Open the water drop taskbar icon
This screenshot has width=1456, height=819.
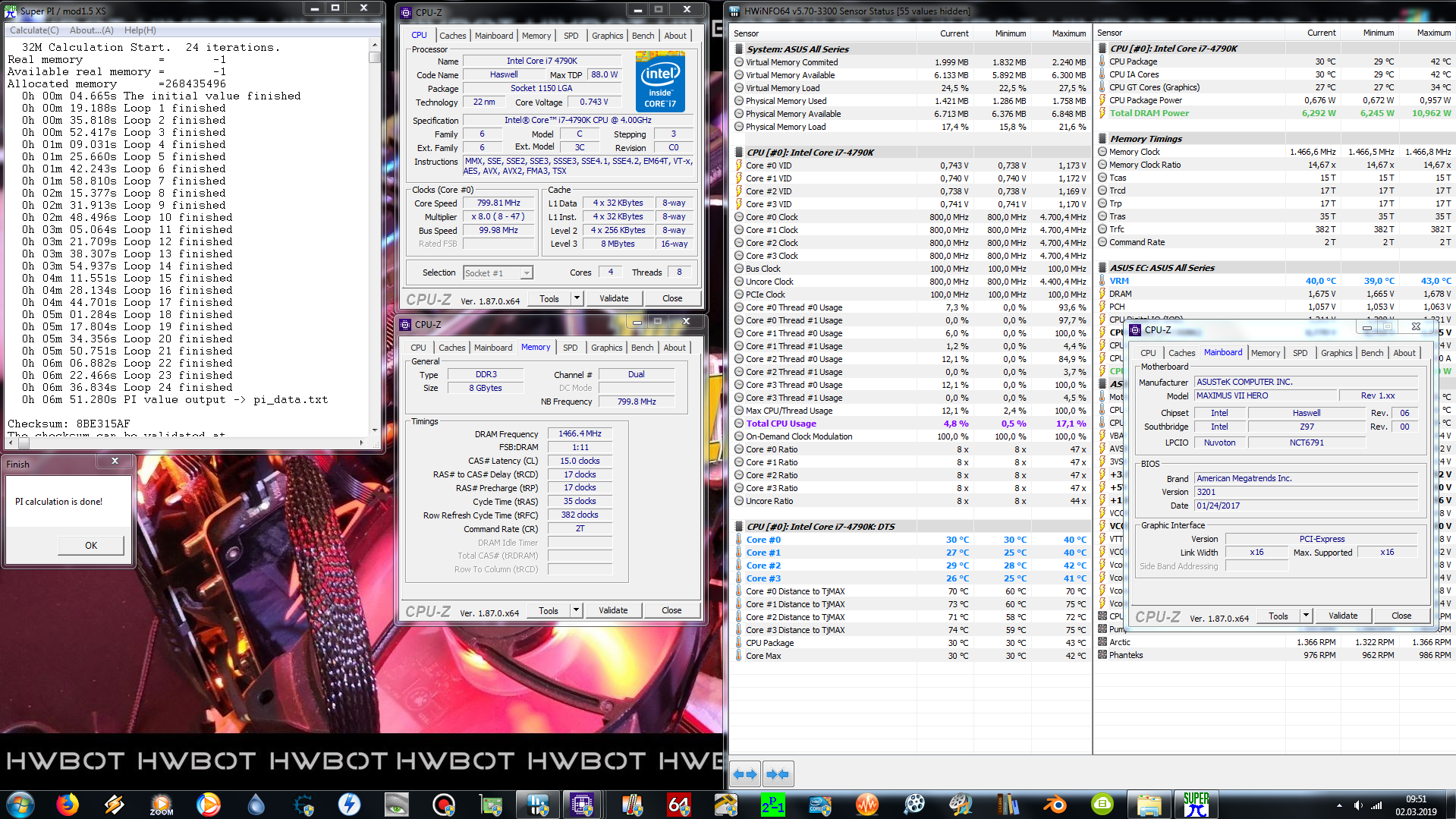[x=256, y=804]
